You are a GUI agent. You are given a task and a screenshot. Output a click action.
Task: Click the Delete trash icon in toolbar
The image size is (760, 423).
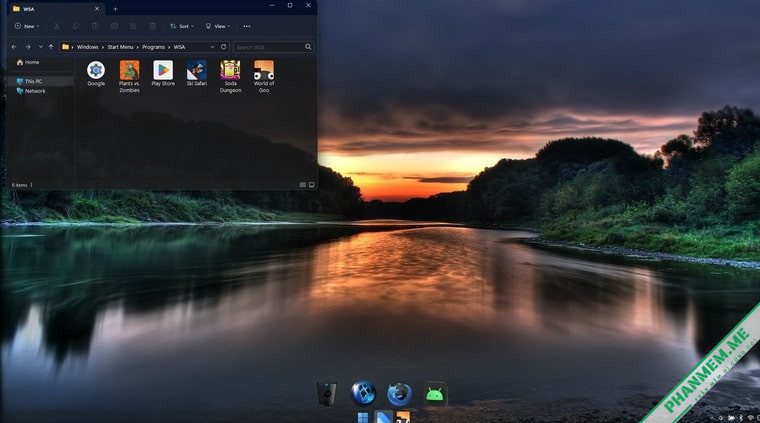click(x=153, y=26)
